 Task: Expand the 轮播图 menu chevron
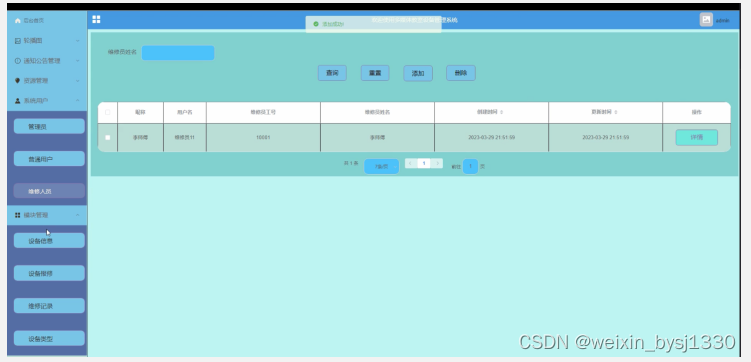tap(78, 41)
